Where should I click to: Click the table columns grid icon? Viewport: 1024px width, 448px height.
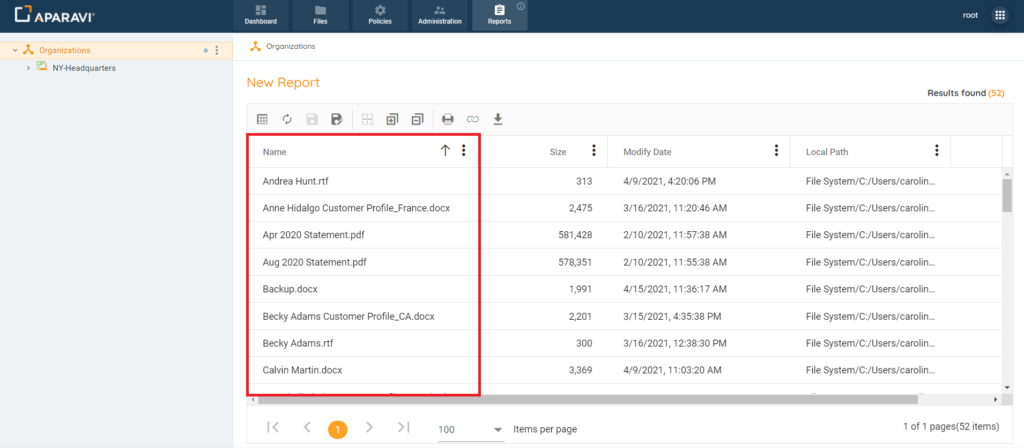(x=262, y=119)
